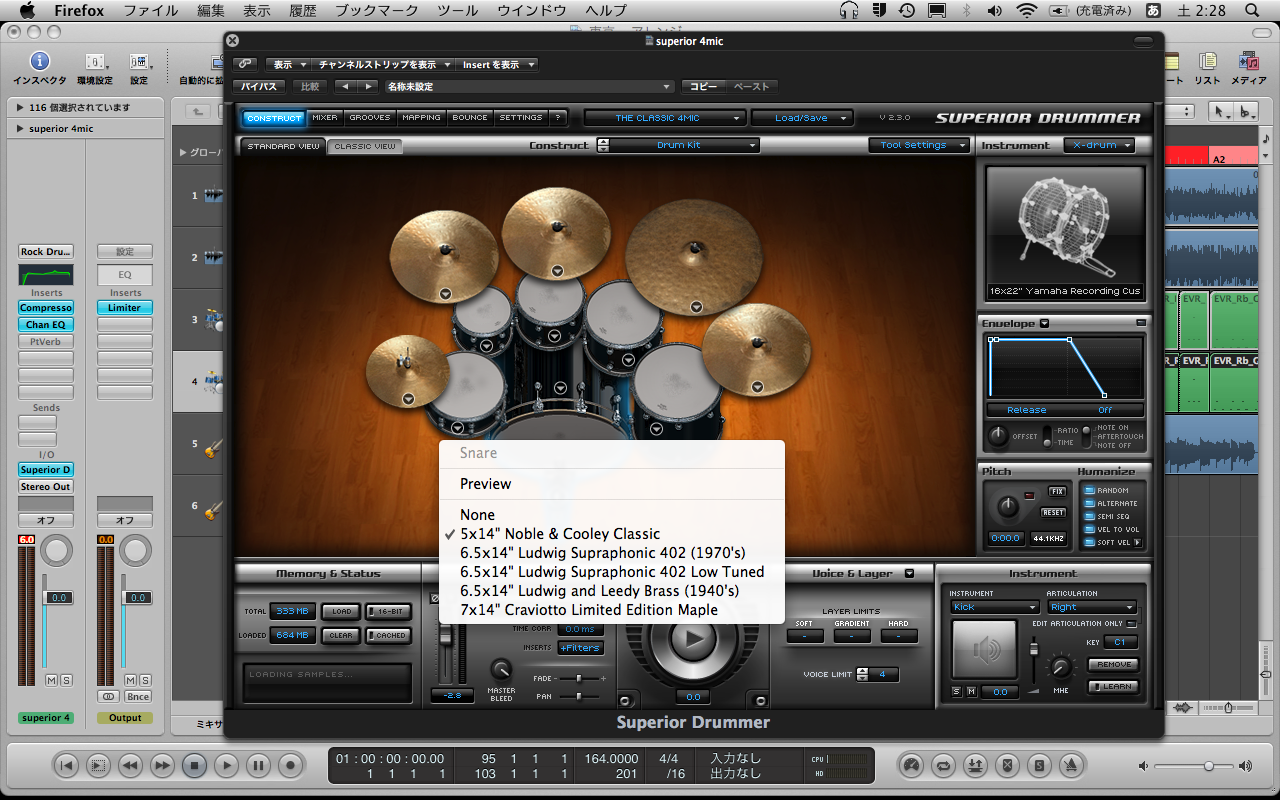Viewport: 1280px width, 800px height.
Task: Click the memory LOAD button
Action: [x=342, y=611]
